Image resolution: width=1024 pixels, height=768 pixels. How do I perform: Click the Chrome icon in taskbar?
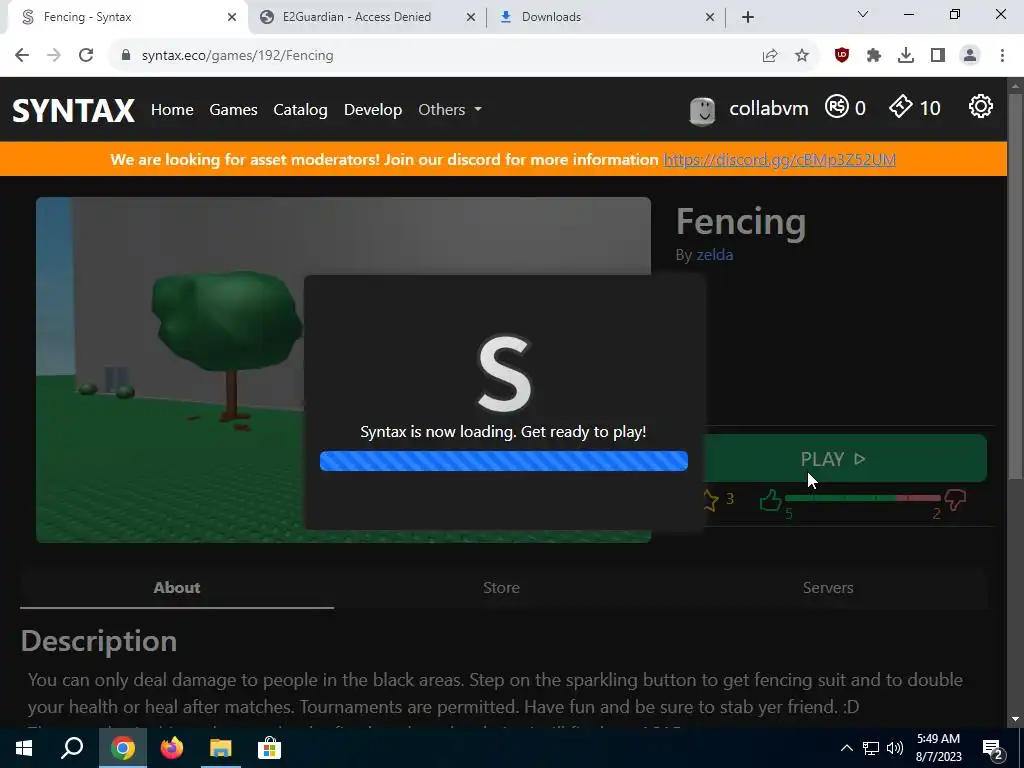(x=122, y=748)
